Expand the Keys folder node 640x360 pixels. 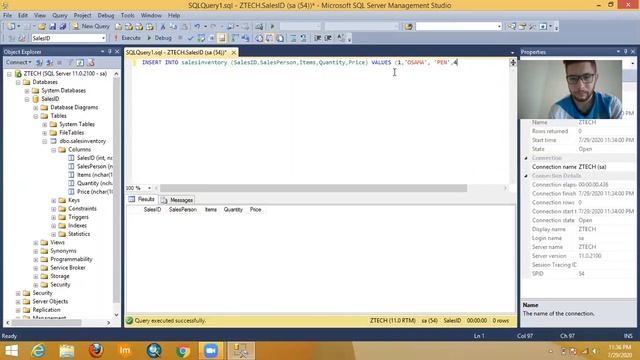pos(54,200)
